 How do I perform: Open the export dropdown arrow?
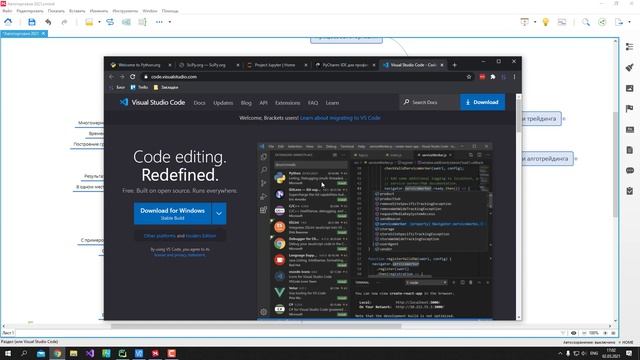pos(629,22)
